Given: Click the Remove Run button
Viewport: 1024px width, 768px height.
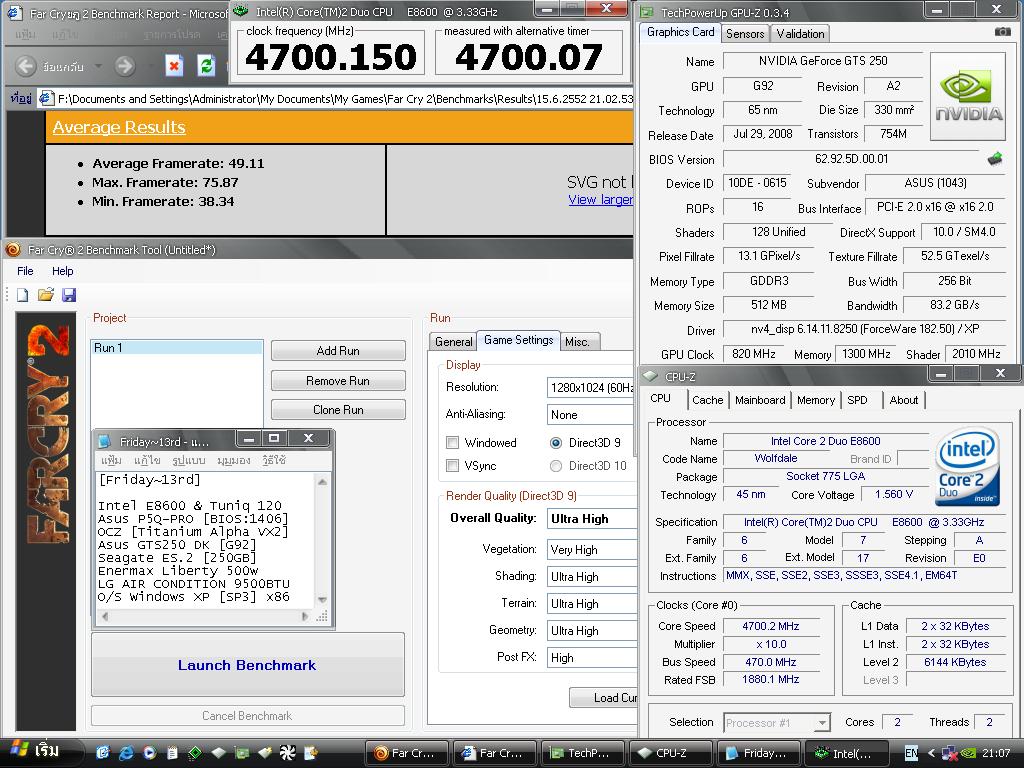Looking at the screenshot, I should click(x=338, y=381).
